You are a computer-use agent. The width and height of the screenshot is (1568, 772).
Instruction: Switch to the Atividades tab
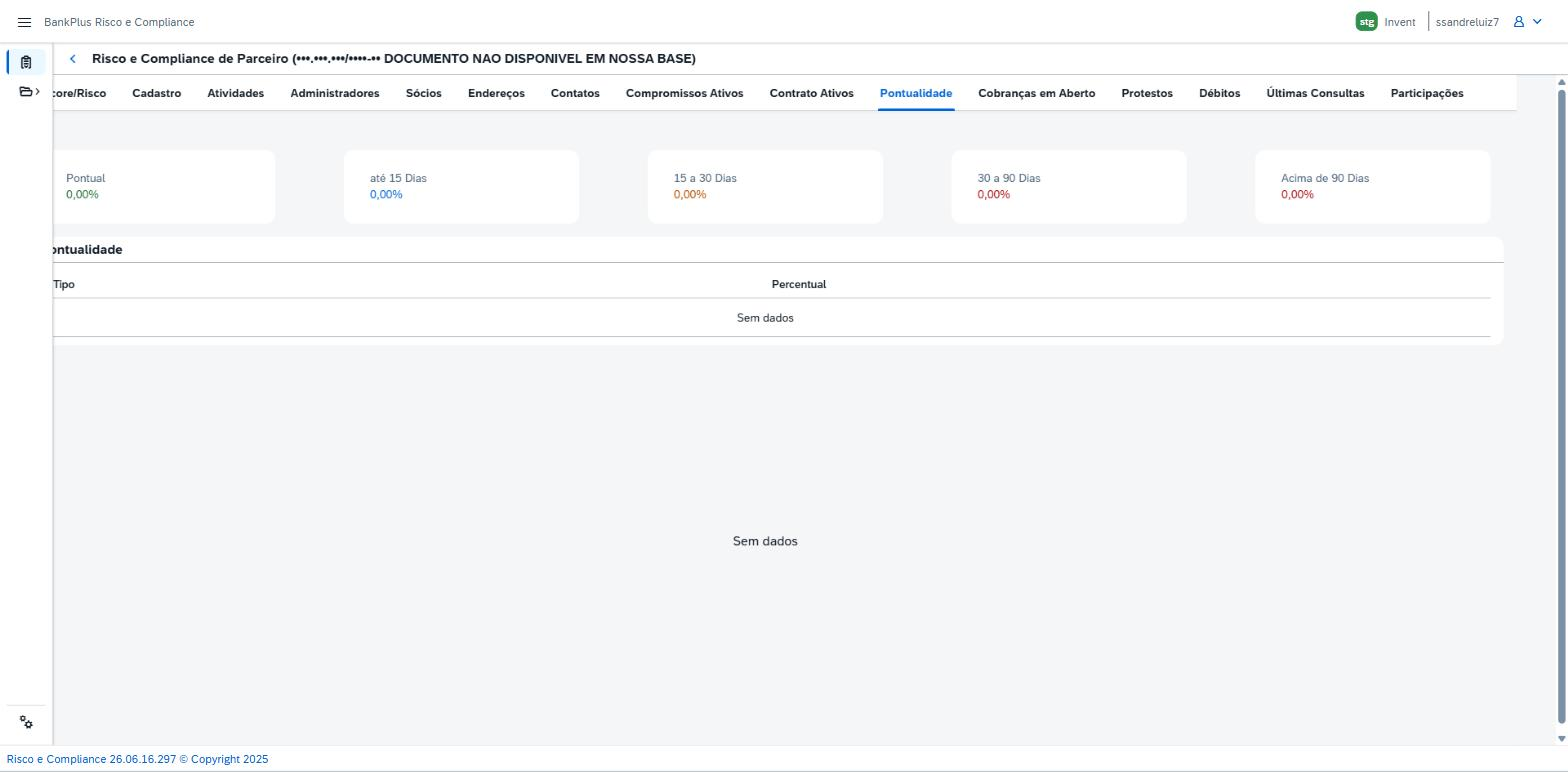coord(235,93)
